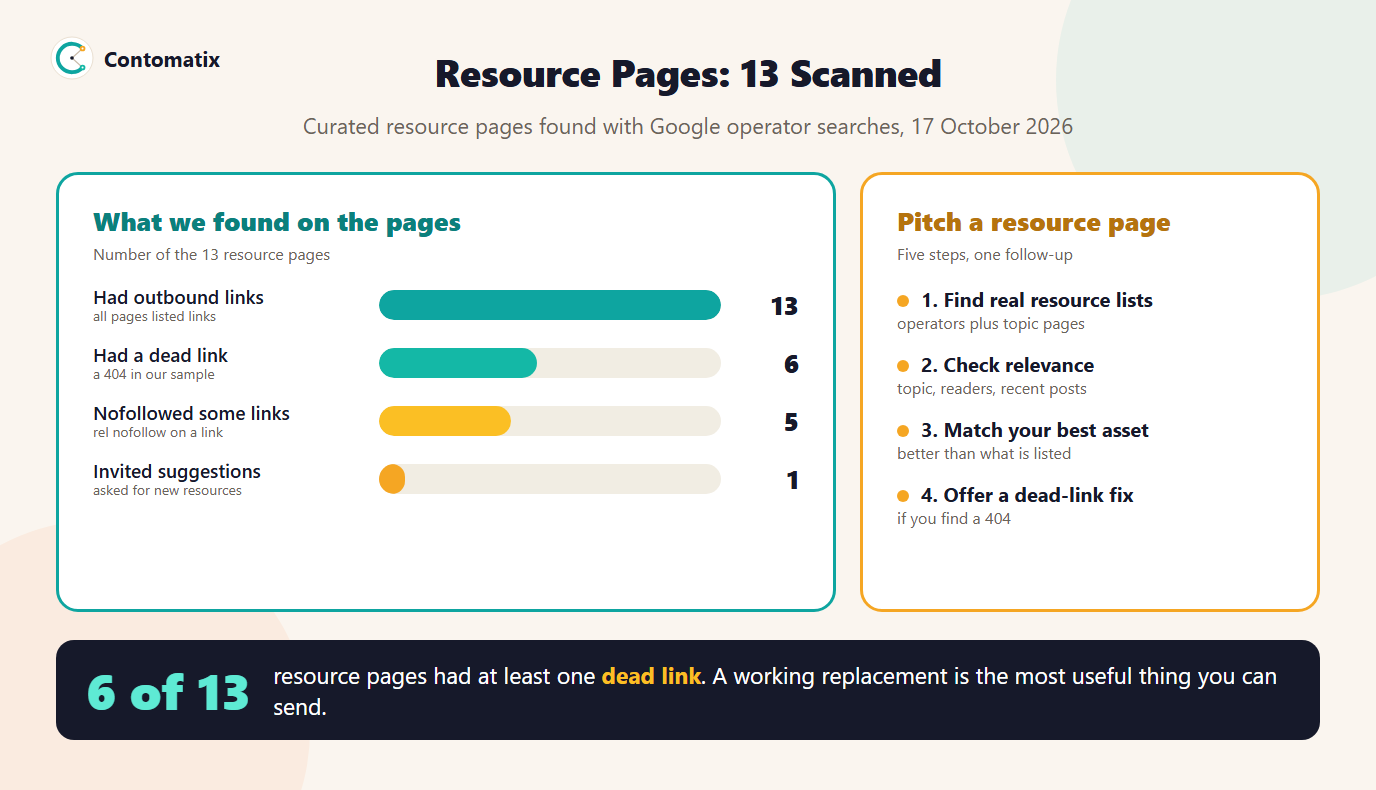The height and width of the screenshot is (790, 1376).
Task: Click the bullet dot for step 2
Action: pyautogui.click(x=903, y=366)
